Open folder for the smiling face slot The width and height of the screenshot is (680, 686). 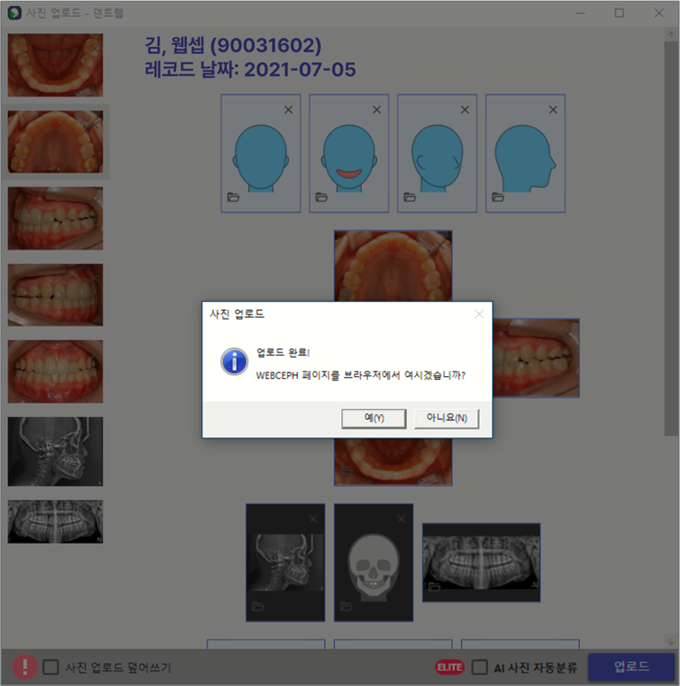pos(322,197)
